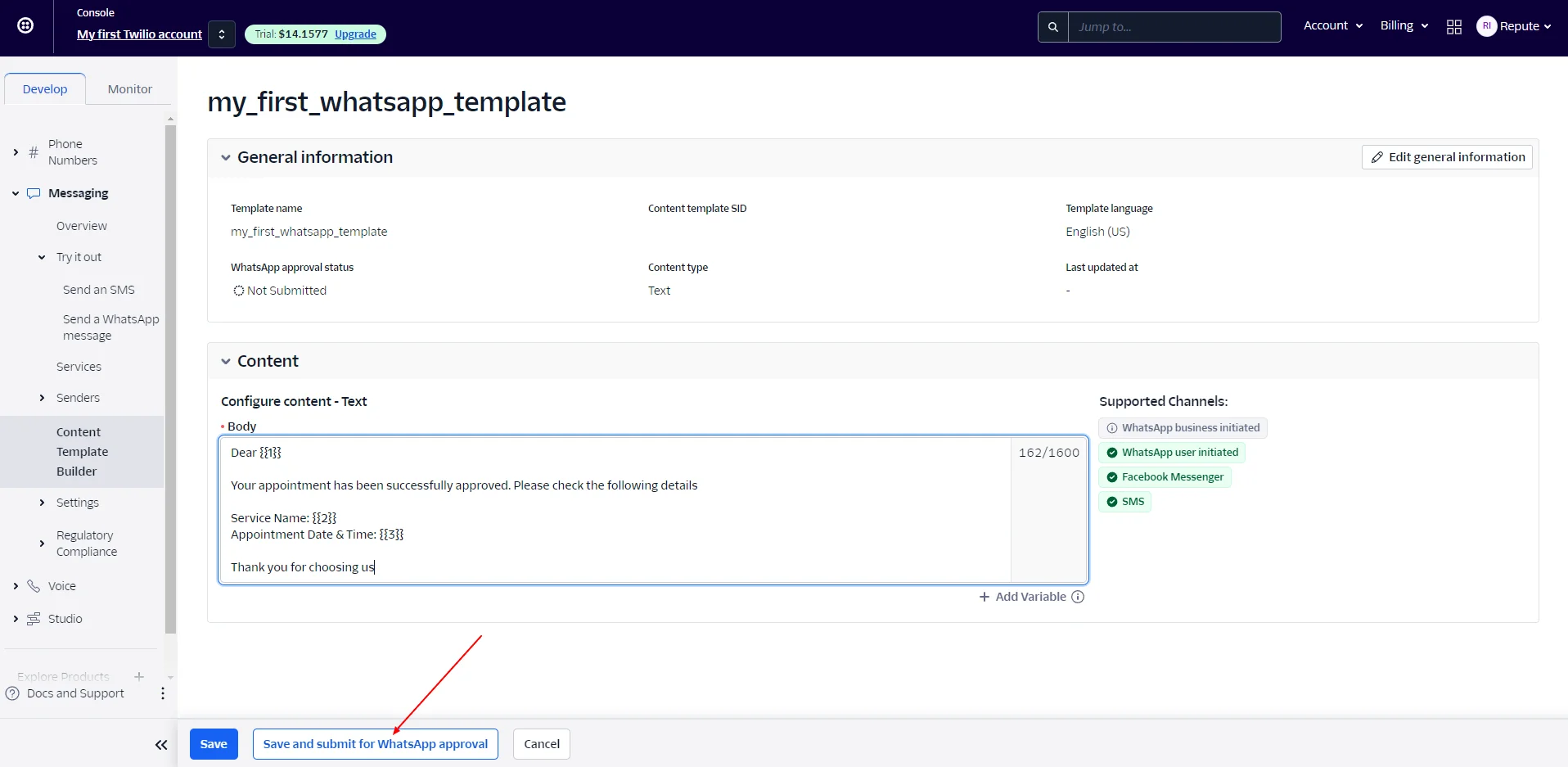Click in the Jump to search field
Image resolution: width=1568 pixels, height=767 pixels.
[x=1174, y=27]
